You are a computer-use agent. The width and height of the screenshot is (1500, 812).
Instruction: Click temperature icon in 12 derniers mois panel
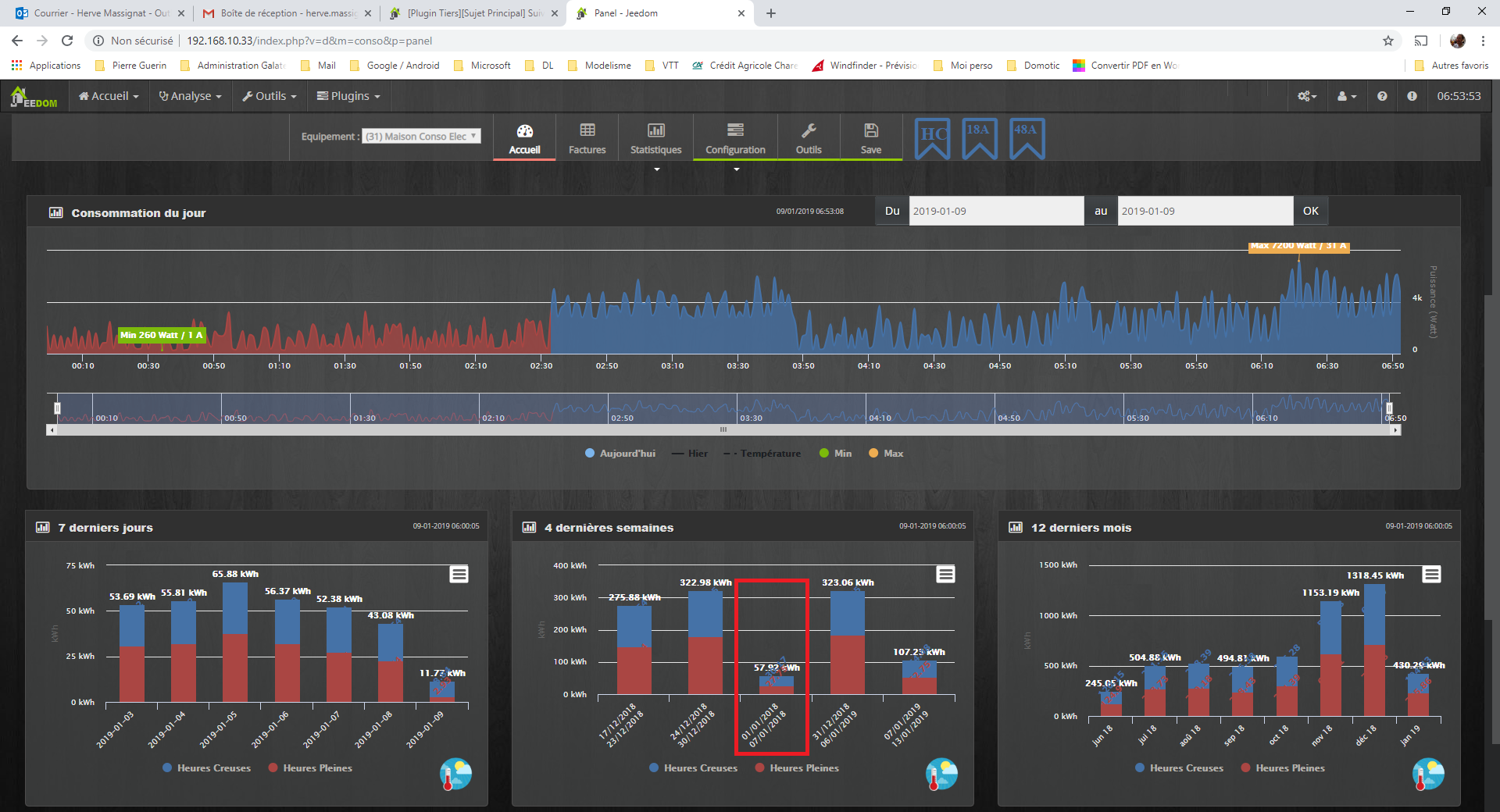pyautogui.click(x=1428, y=774)
